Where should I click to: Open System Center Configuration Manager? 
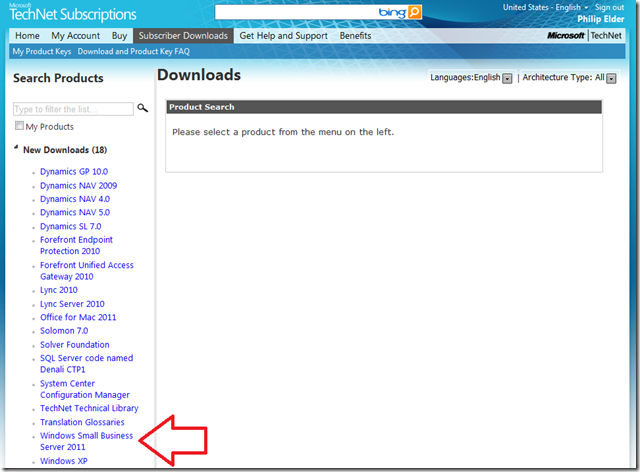[x=85, y=389]
